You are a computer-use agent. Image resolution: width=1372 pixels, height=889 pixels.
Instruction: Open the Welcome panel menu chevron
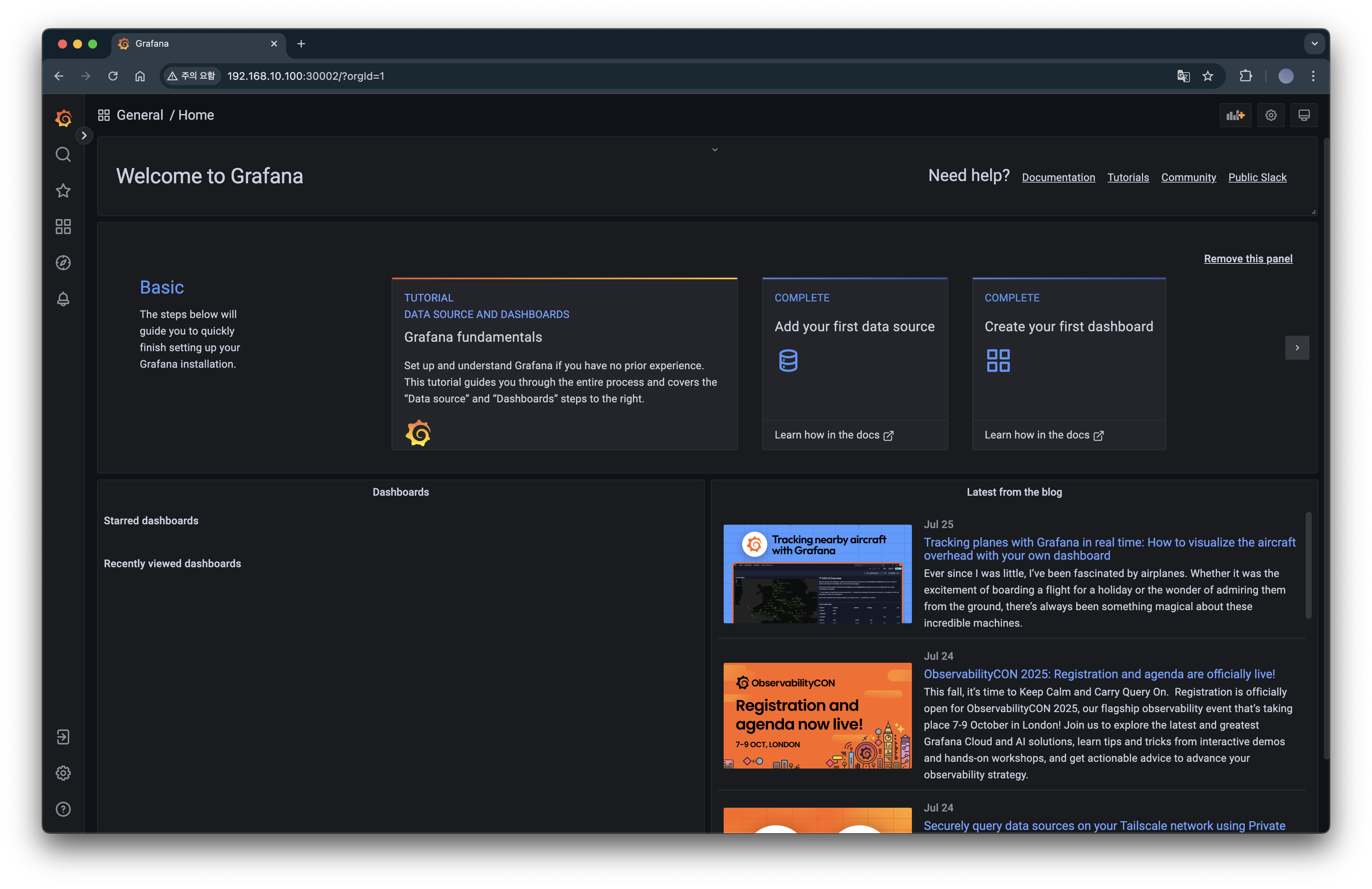(x=714, y=150)
